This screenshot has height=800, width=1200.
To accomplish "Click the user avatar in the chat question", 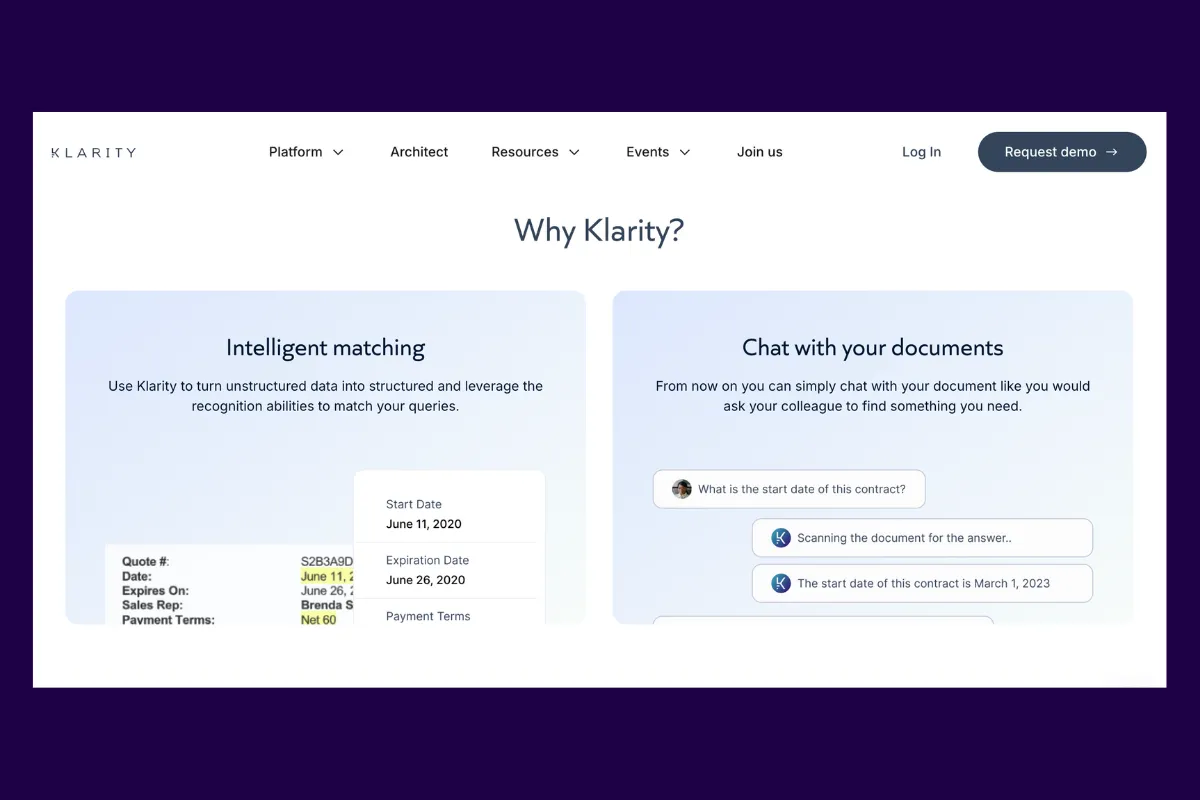I will (x=682, y=489).
